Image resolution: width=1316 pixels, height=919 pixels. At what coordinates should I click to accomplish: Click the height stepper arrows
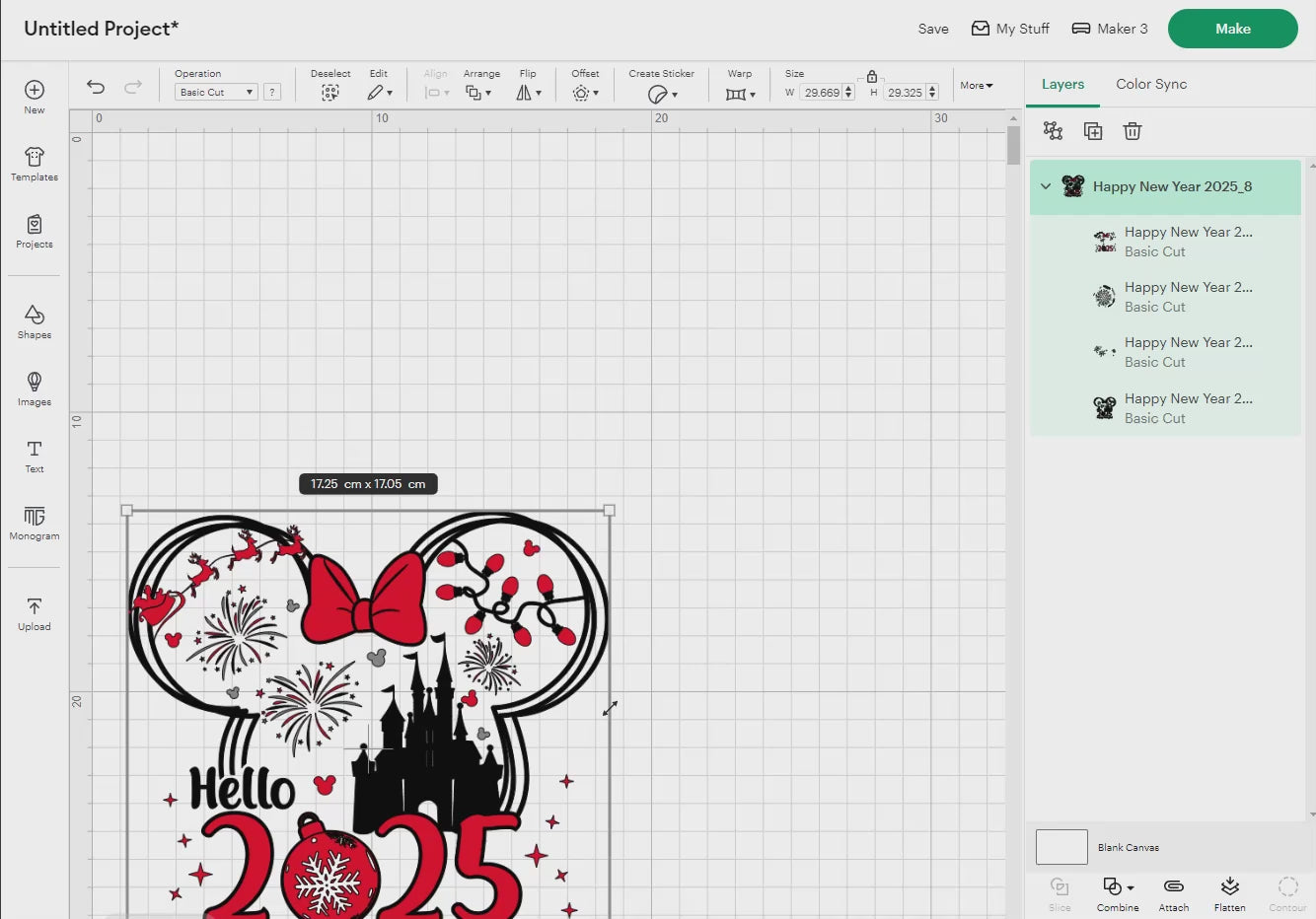pyautogui.click(x=932, y=93)
